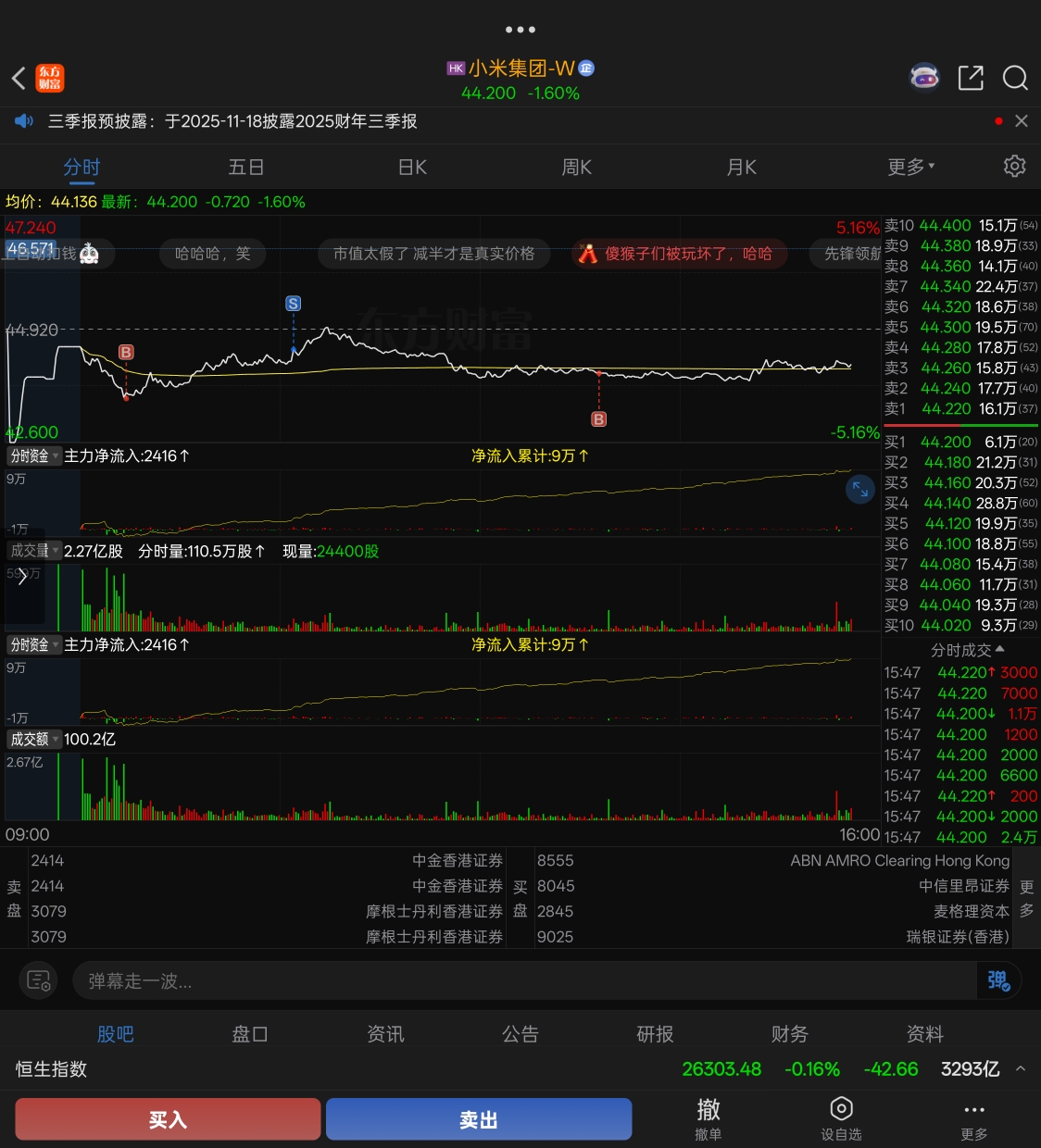Switch to the 周K tab
The width and height of the screenshot is (1041, 1148).
[x=576, y=168]
